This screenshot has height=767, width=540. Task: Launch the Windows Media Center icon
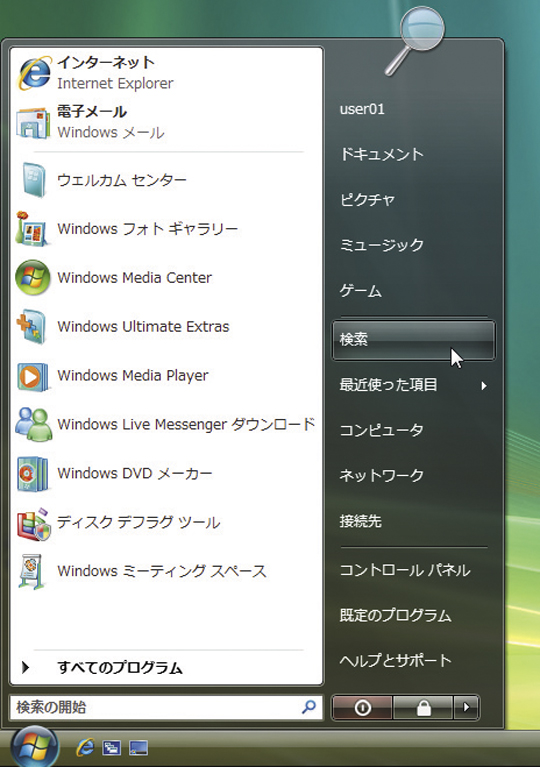pyautogui.click(x=33, y=277)
